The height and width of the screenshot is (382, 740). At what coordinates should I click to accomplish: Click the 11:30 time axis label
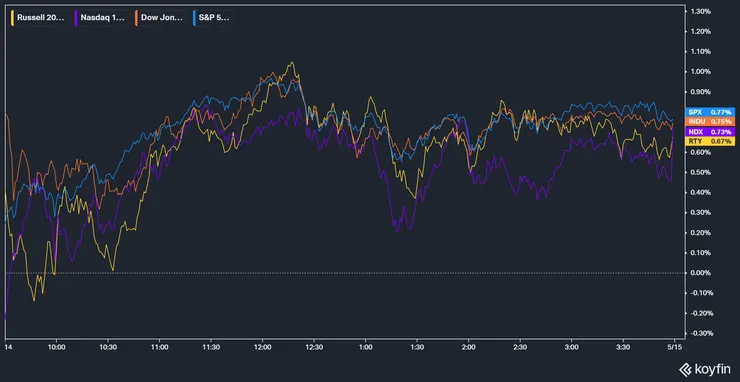211,348
